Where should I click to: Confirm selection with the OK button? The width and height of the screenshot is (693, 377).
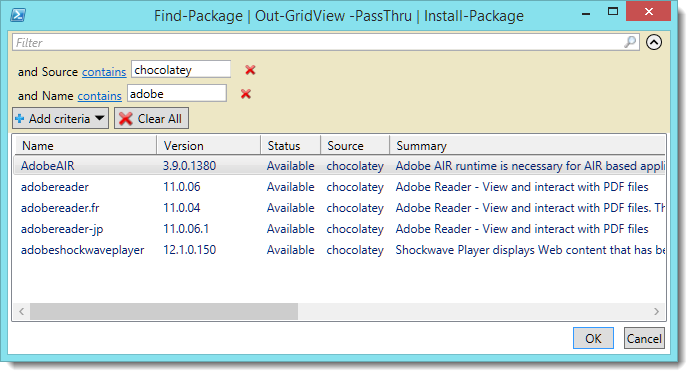pyautogui.click(x=593, y=339)
